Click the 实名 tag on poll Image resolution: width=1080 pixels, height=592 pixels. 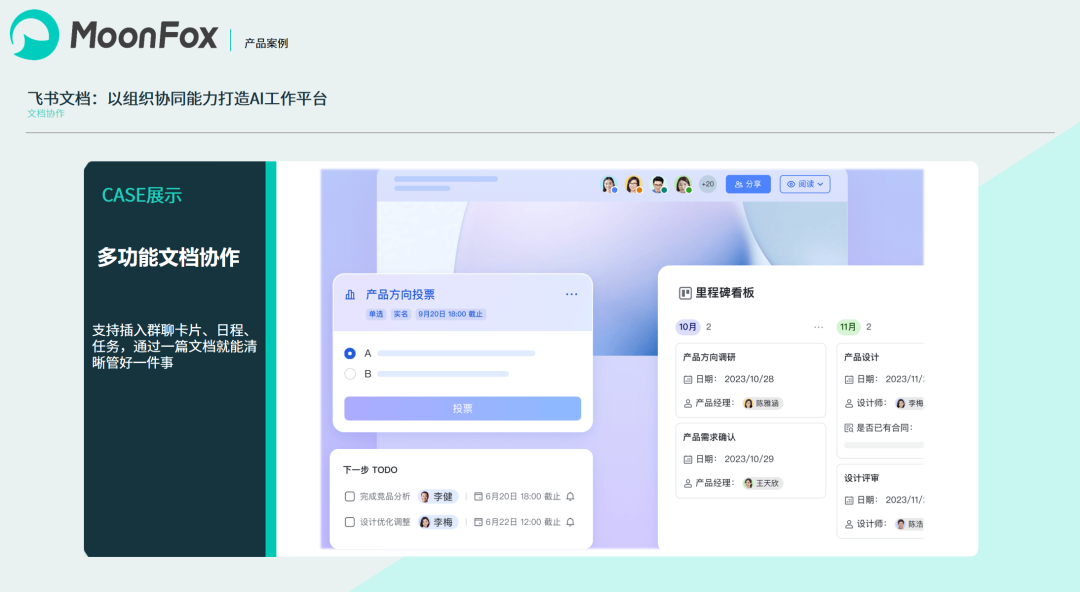401,314
